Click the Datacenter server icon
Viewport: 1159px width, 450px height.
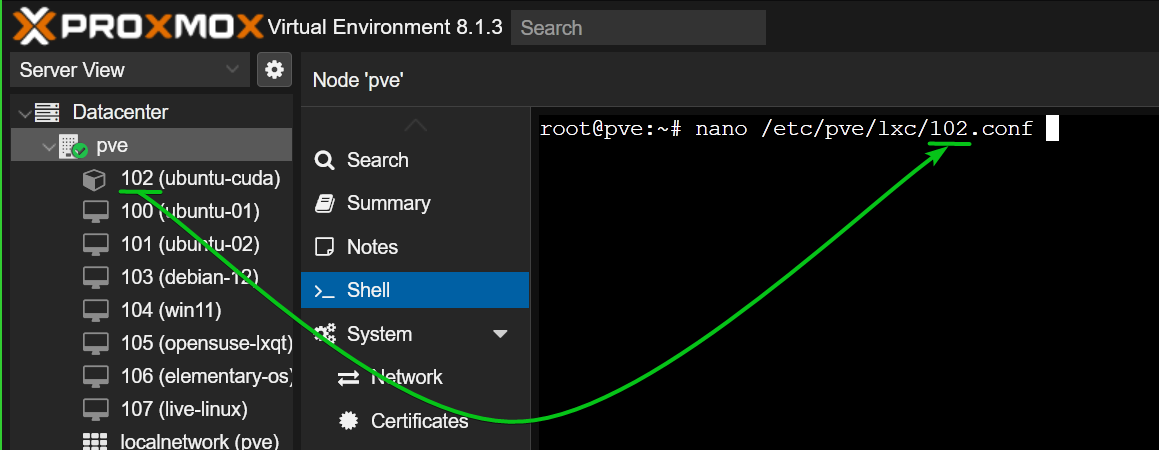tap(47, 113)
